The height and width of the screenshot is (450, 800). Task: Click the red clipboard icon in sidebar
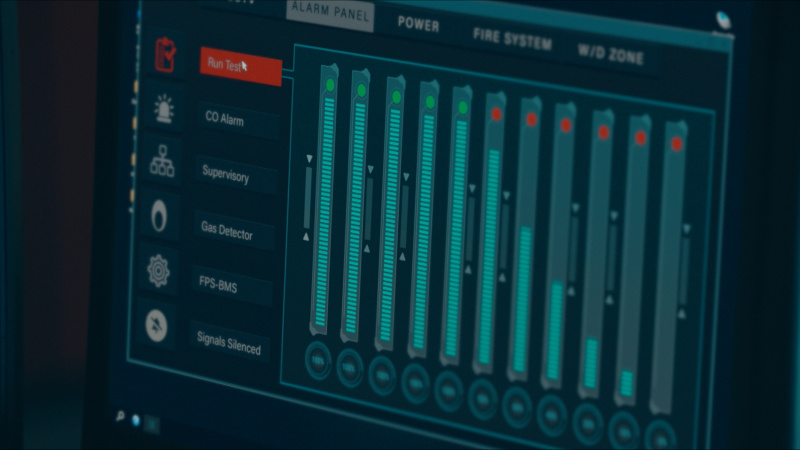tap(166, 54)
